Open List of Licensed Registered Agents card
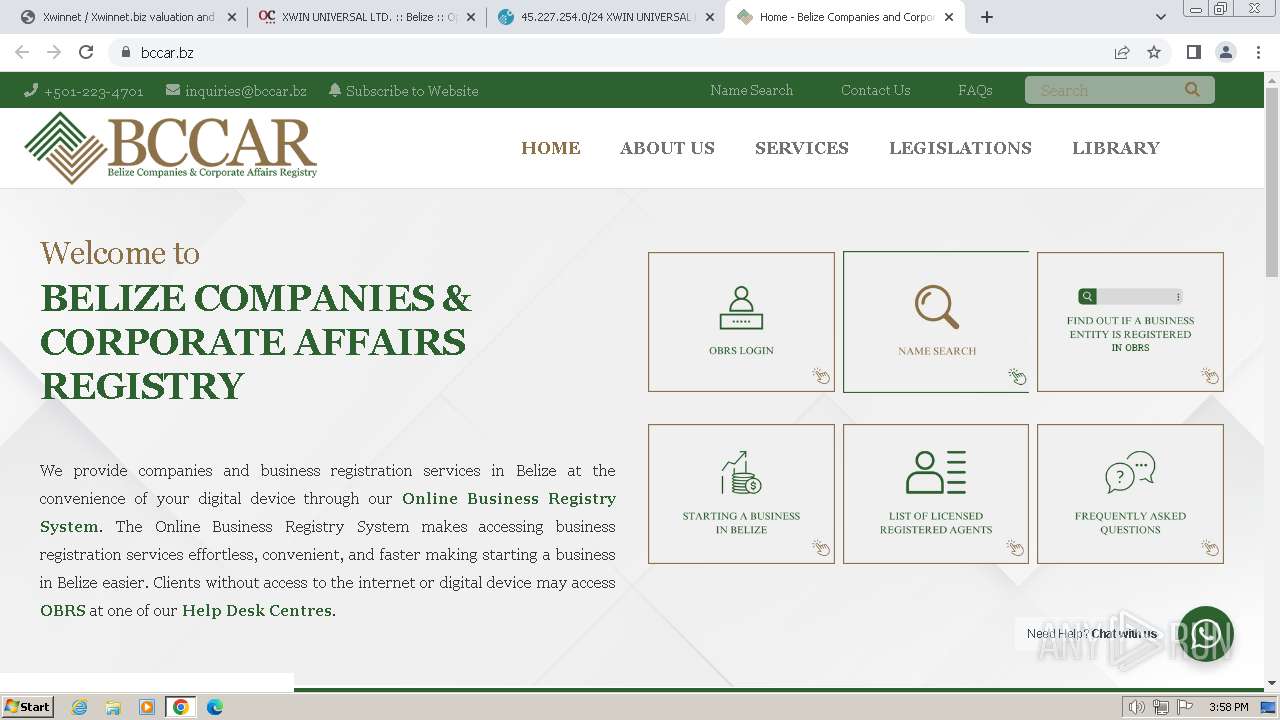Viewport: 1280px width, 720px height. pos(936,494)
